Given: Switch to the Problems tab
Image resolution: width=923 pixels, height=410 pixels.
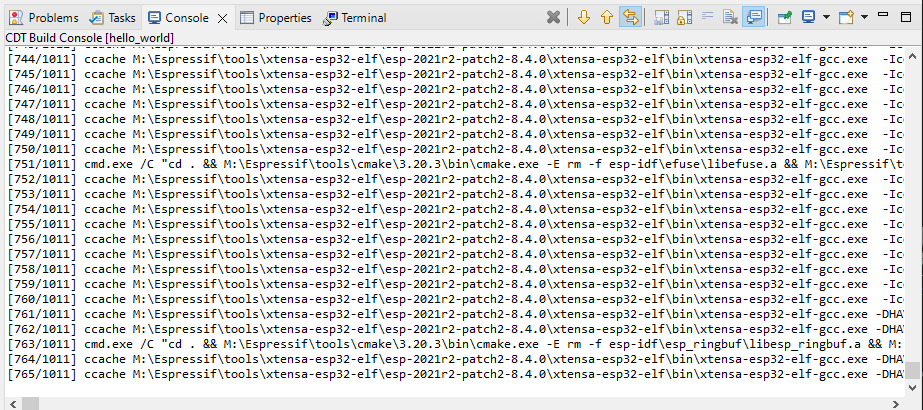Looking at the screenshot, I should 44,18.
